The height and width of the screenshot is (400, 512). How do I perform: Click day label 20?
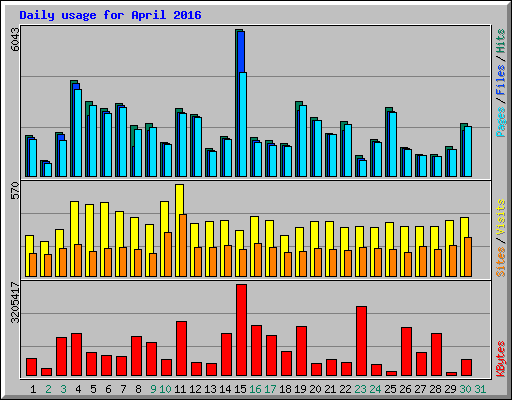point(315,389)
